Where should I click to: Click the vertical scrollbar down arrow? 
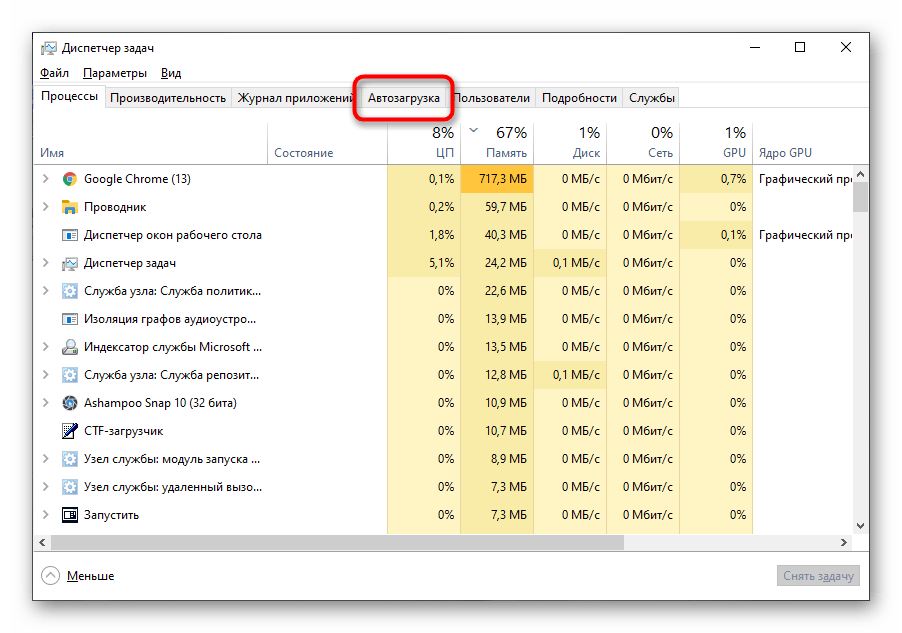click(860, 524)
